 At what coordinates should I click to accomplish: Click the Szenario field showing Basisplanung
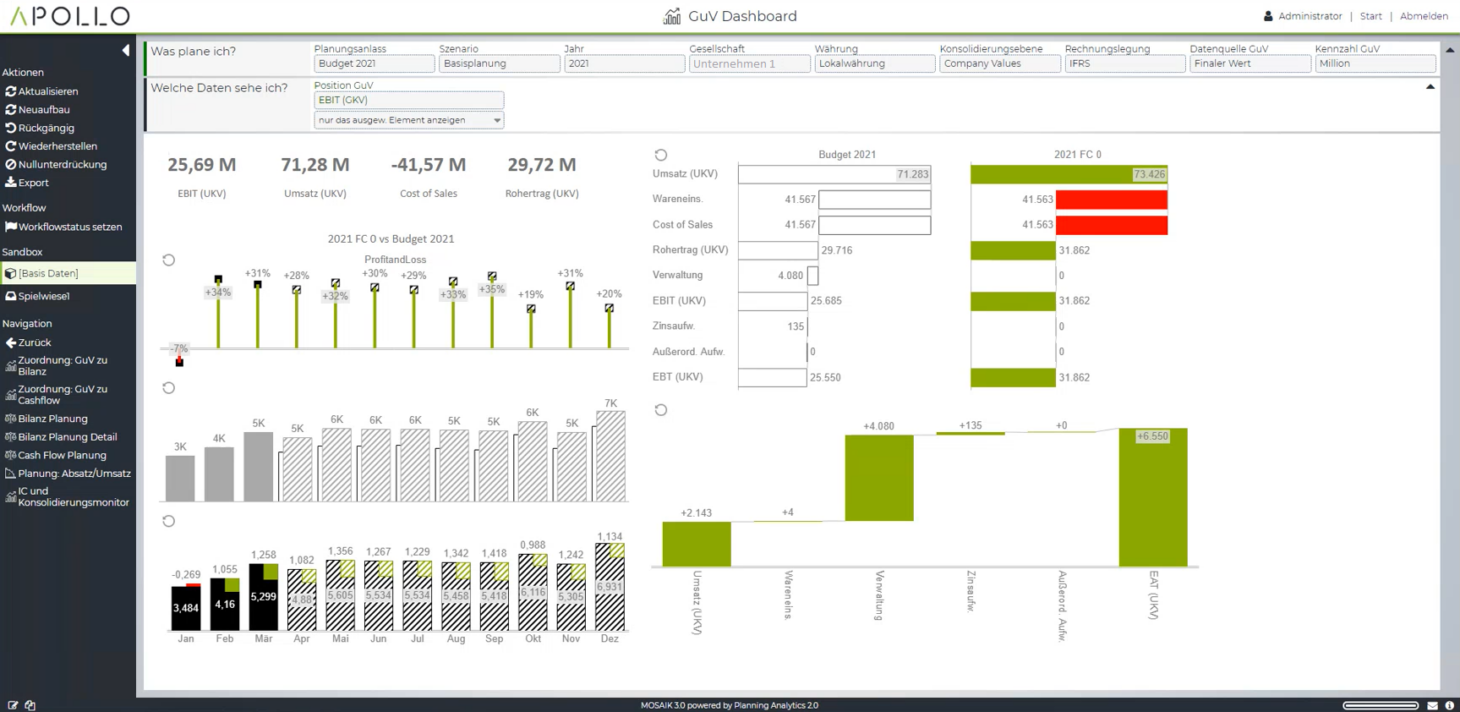499,64
